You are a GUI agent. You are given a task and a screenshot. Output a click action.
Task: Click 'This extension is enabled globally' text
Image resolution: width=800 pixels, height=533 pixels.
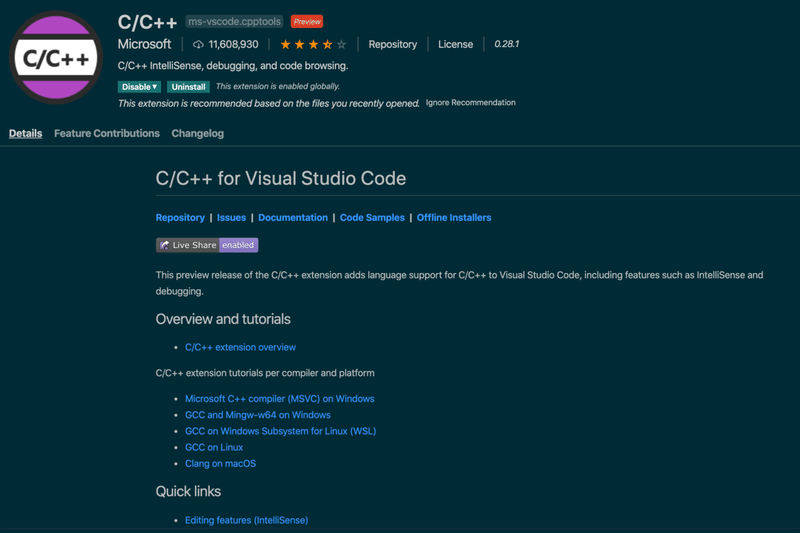(x=278, y=86)
